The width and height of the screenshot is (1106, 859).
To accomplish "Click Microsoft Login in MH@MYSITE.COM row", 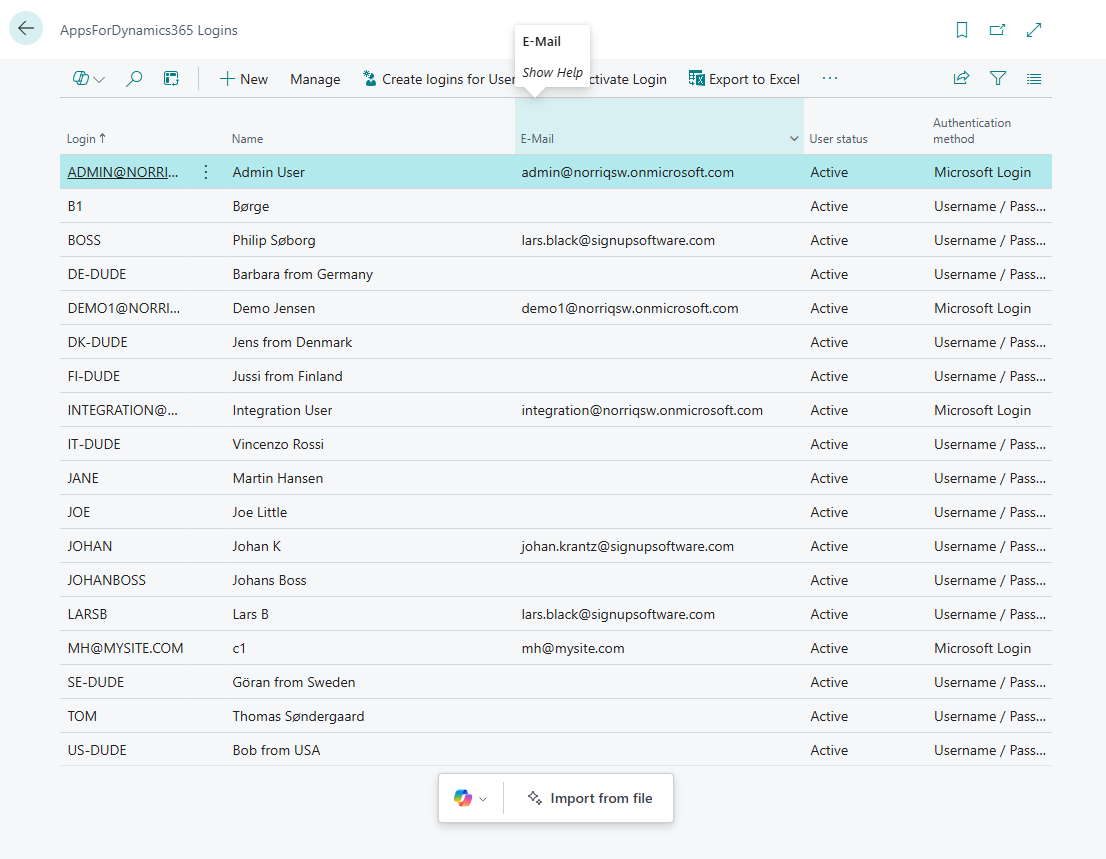I will pos(982,648).
